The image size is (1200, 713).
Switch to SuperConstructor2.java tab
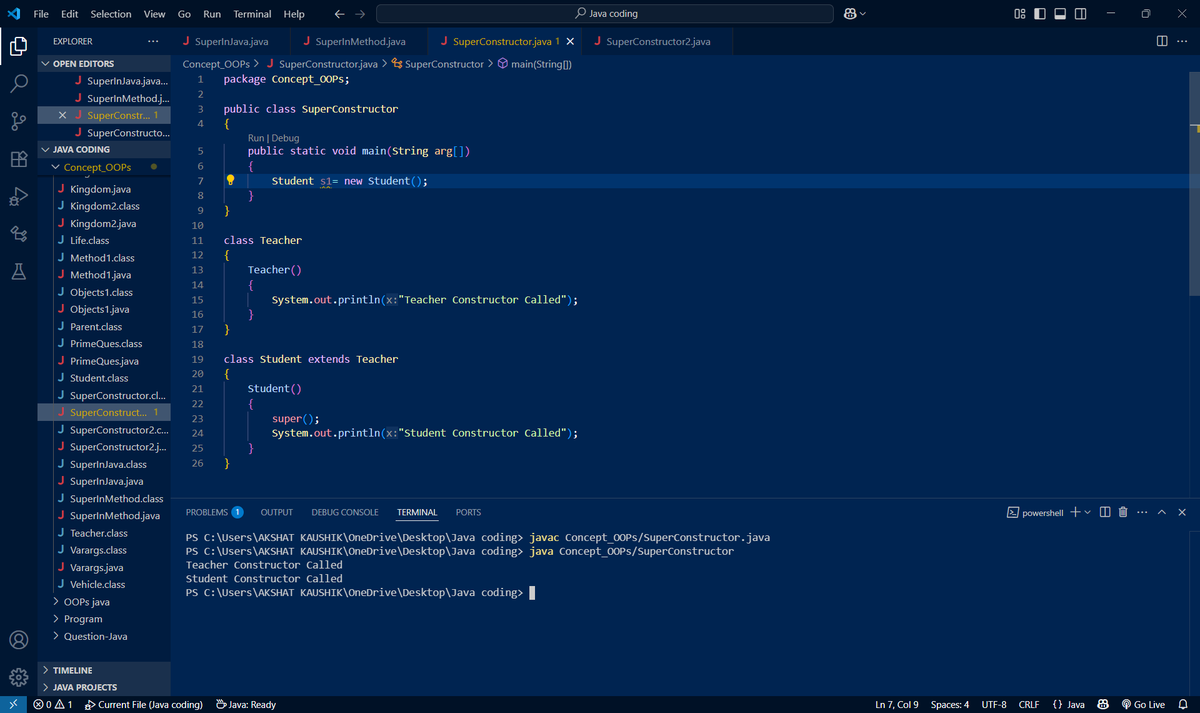click(x=658, y=42)
